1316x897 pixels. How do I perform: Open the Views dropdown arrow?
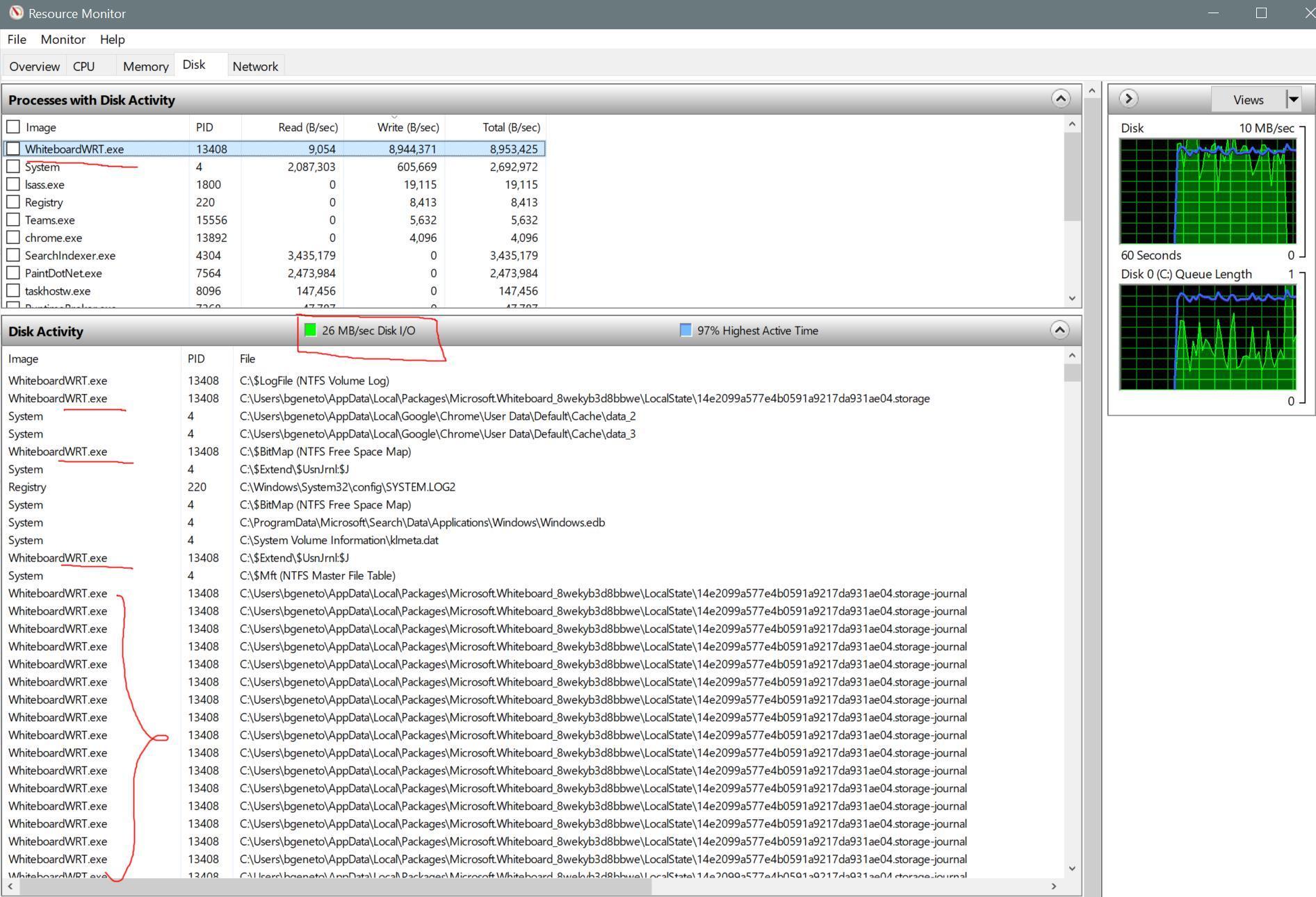point(1293,99)
